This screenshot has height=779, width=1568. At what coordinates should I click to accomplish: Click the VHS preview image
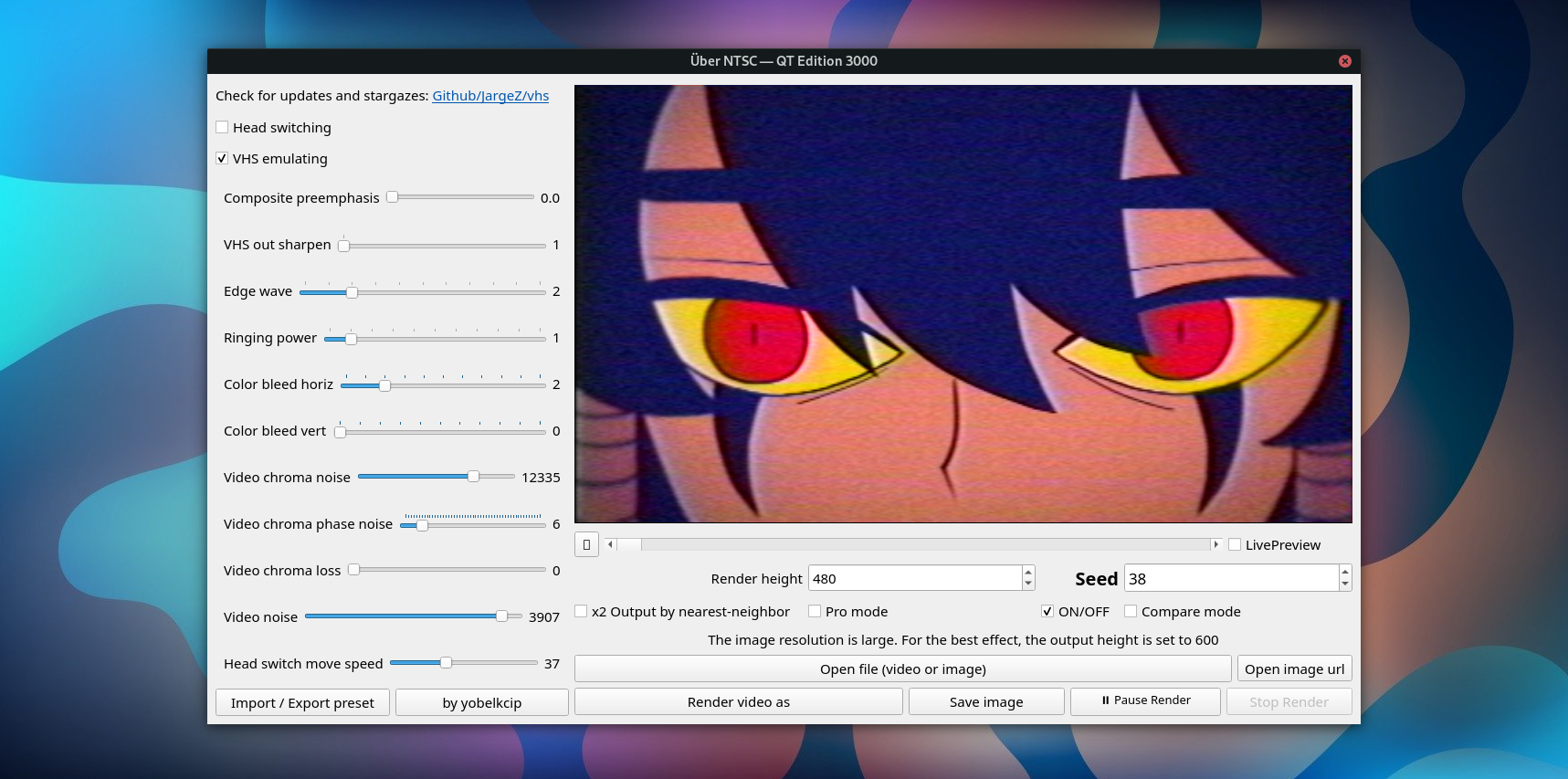point(963,304)
